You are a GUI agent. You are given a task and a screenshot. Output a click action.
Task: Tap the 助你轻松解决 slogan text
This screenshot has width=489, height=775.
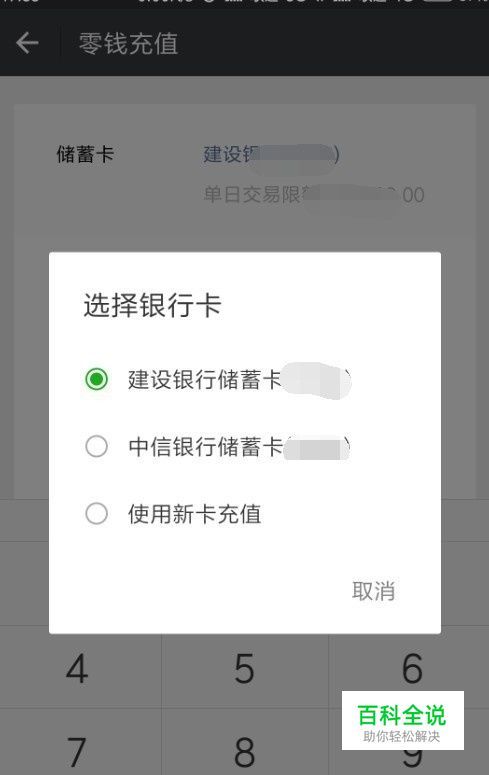click(401, 736)
